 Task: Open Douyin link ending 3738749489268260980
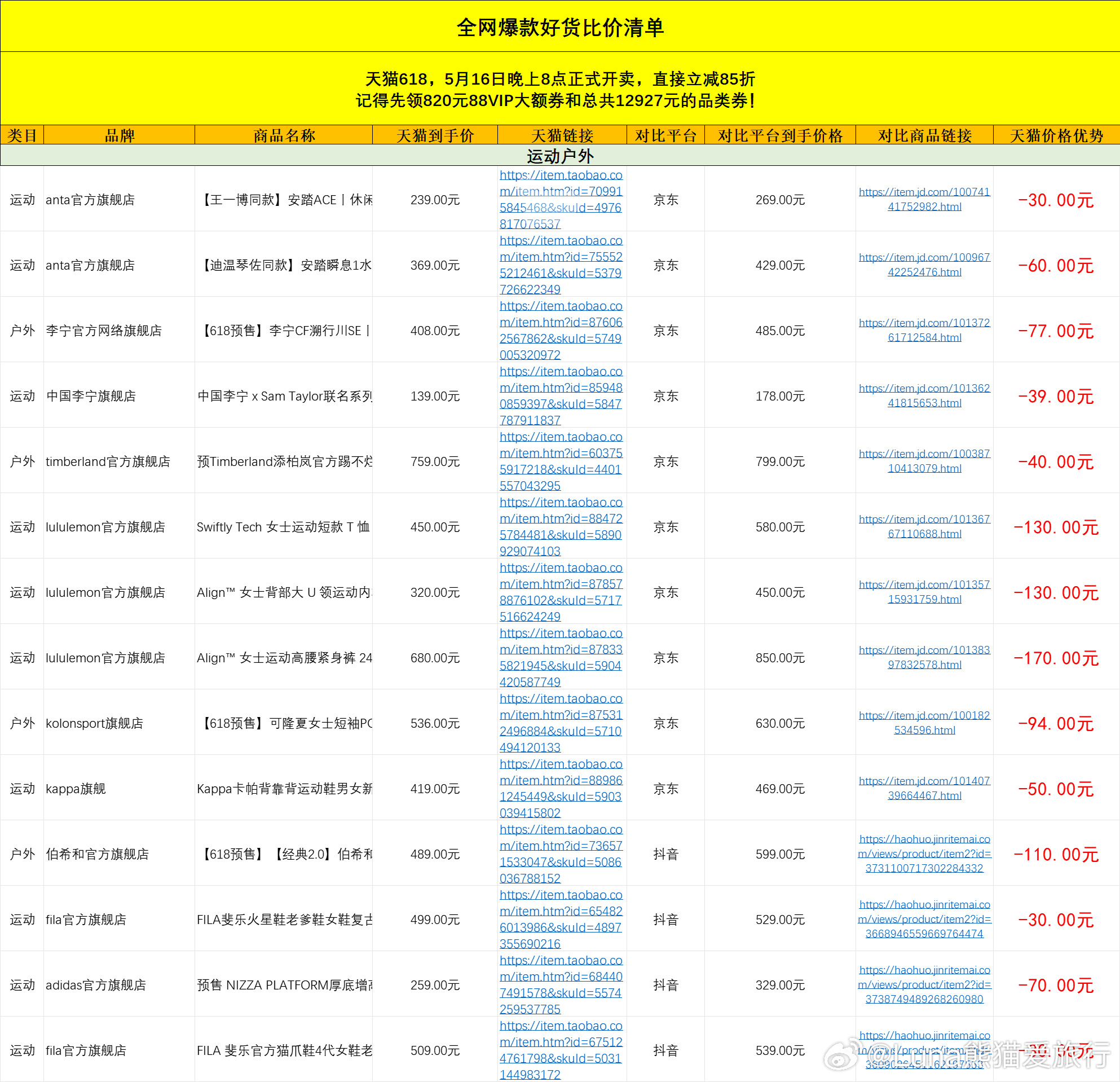[924, 984]
